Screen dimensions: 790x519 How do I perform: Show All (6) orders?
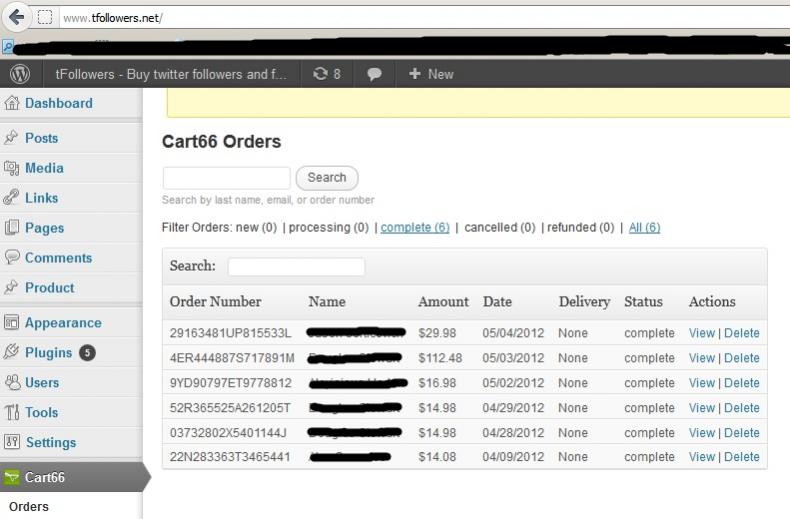pos(644,227)
